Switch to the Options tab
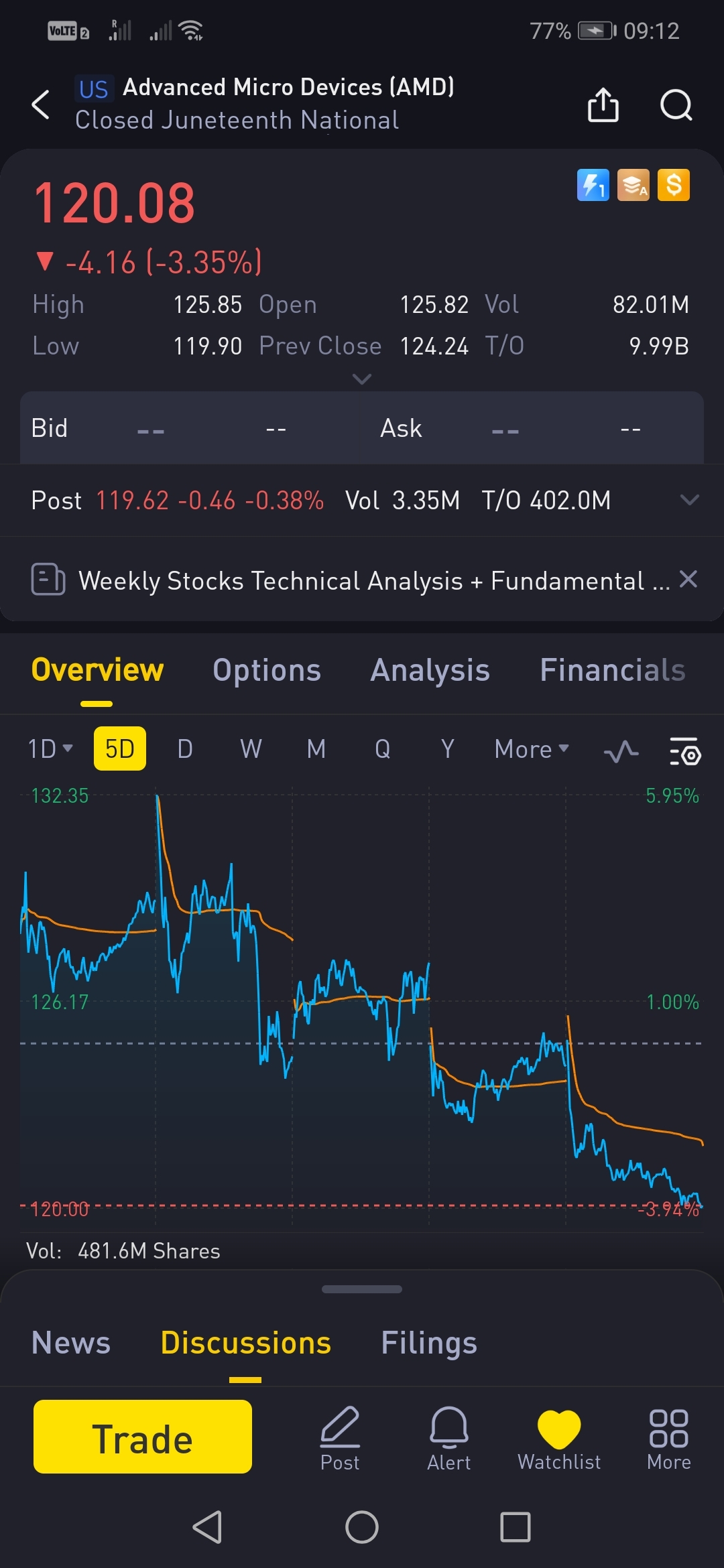Image resolution: width=724 pixels, height=1568 pixels. click(267, 670)
